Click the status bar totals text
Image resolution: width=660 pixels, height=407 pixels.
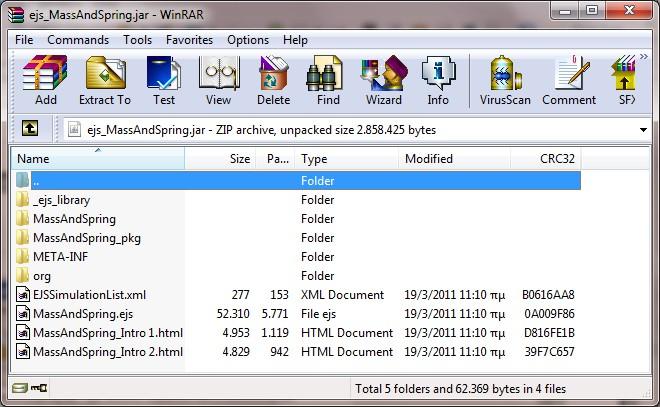(460, 388)
